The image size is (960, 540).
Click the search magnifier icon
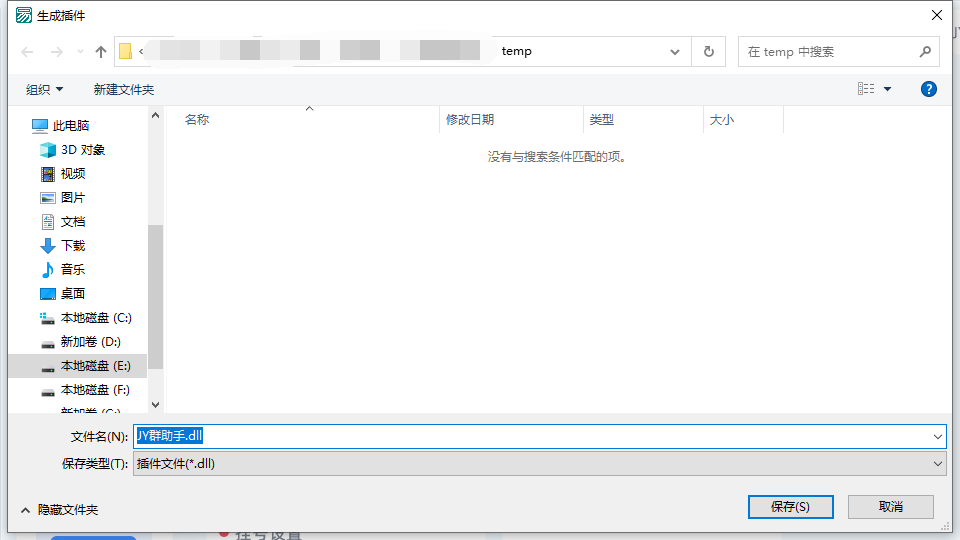pos(925,52)
